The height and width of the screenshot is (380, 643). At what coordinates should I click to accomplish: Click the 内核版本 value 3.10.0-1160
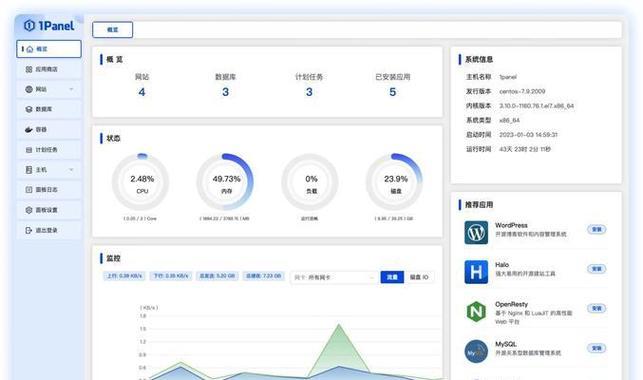click(536, 106)
